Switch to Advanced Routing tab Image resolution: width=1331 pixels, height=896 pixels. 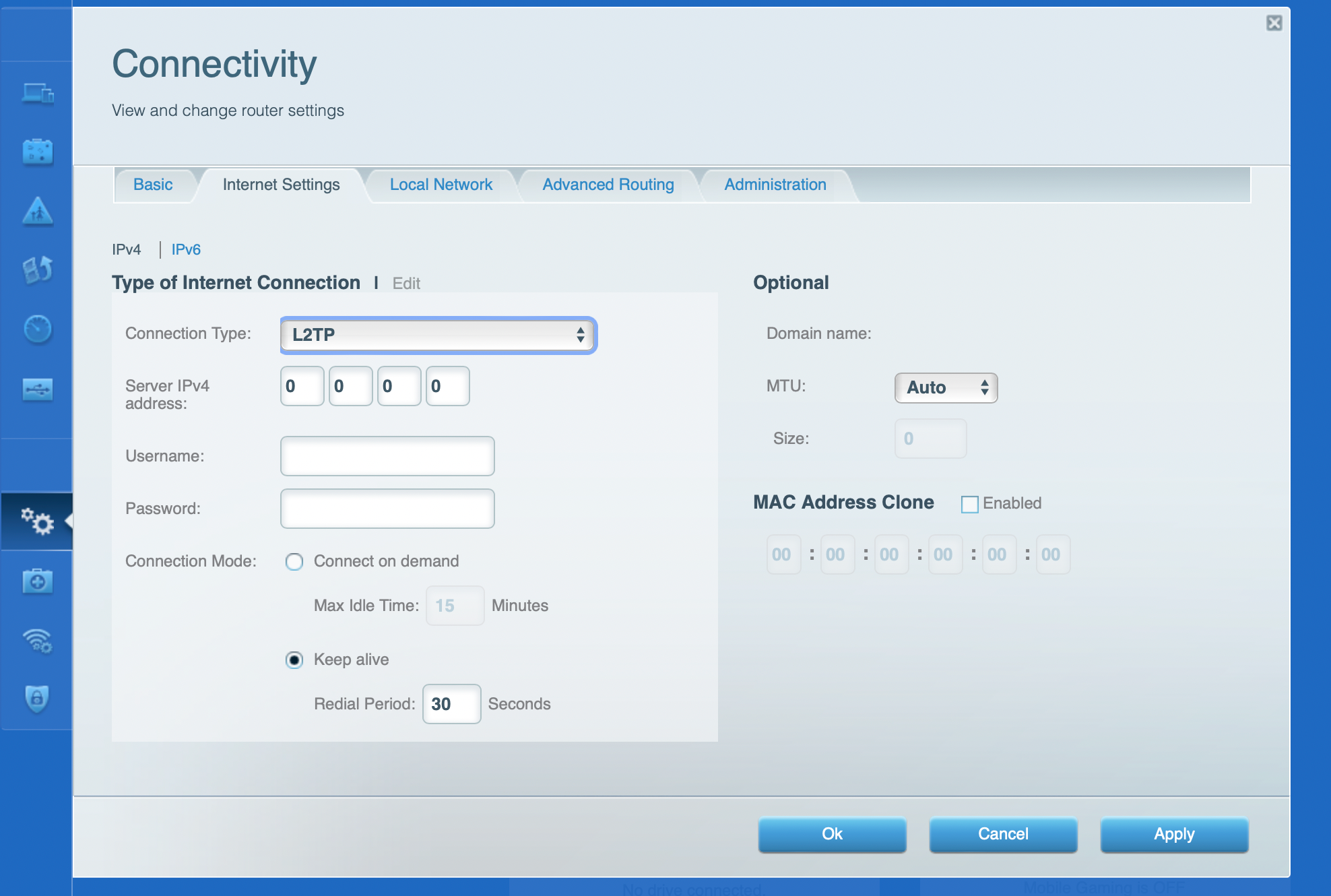(608, 185)
